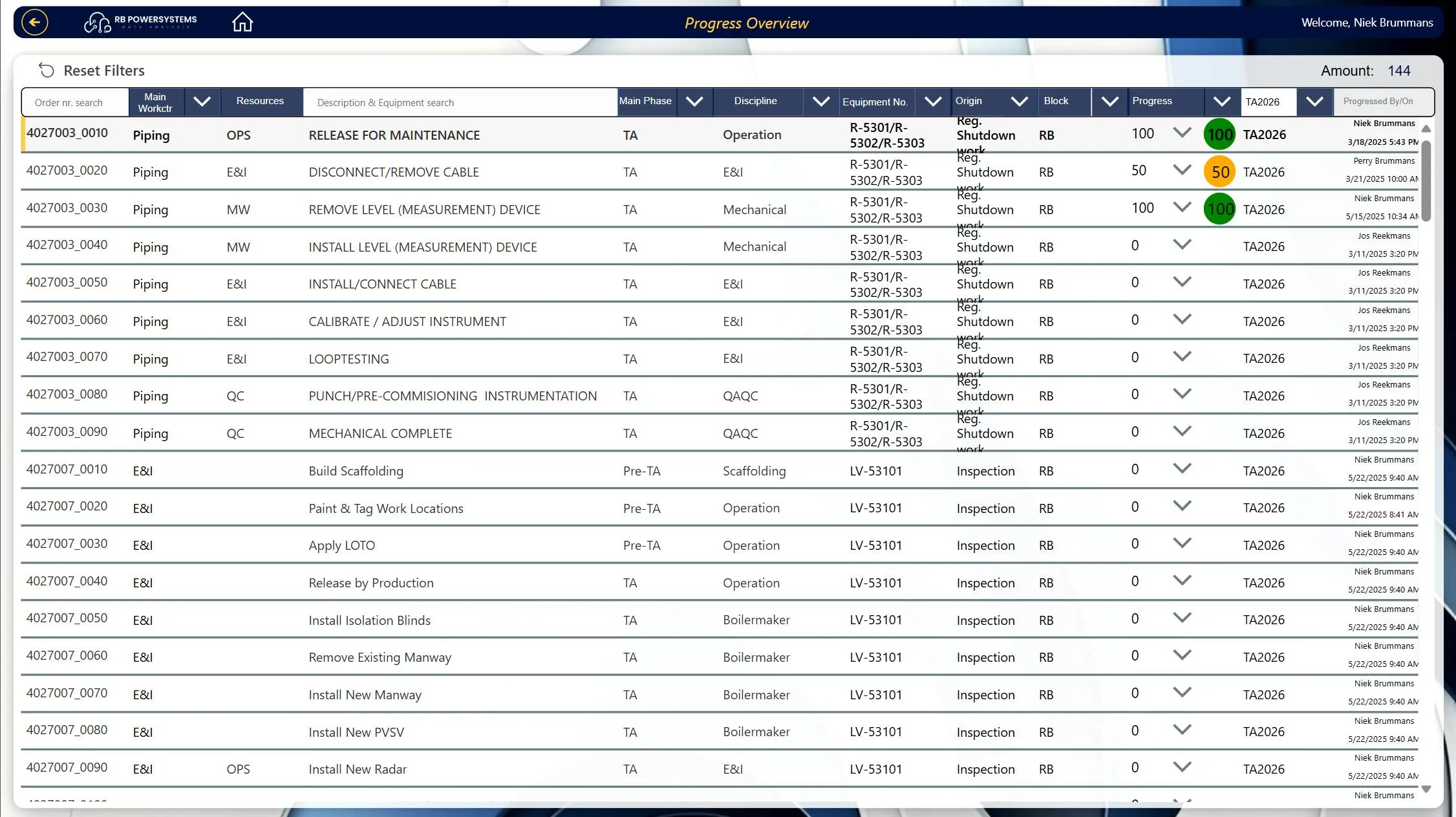Open progress chevron for 4027003_0090
The image size is (1456, 817).
(x=1182, y=431)
